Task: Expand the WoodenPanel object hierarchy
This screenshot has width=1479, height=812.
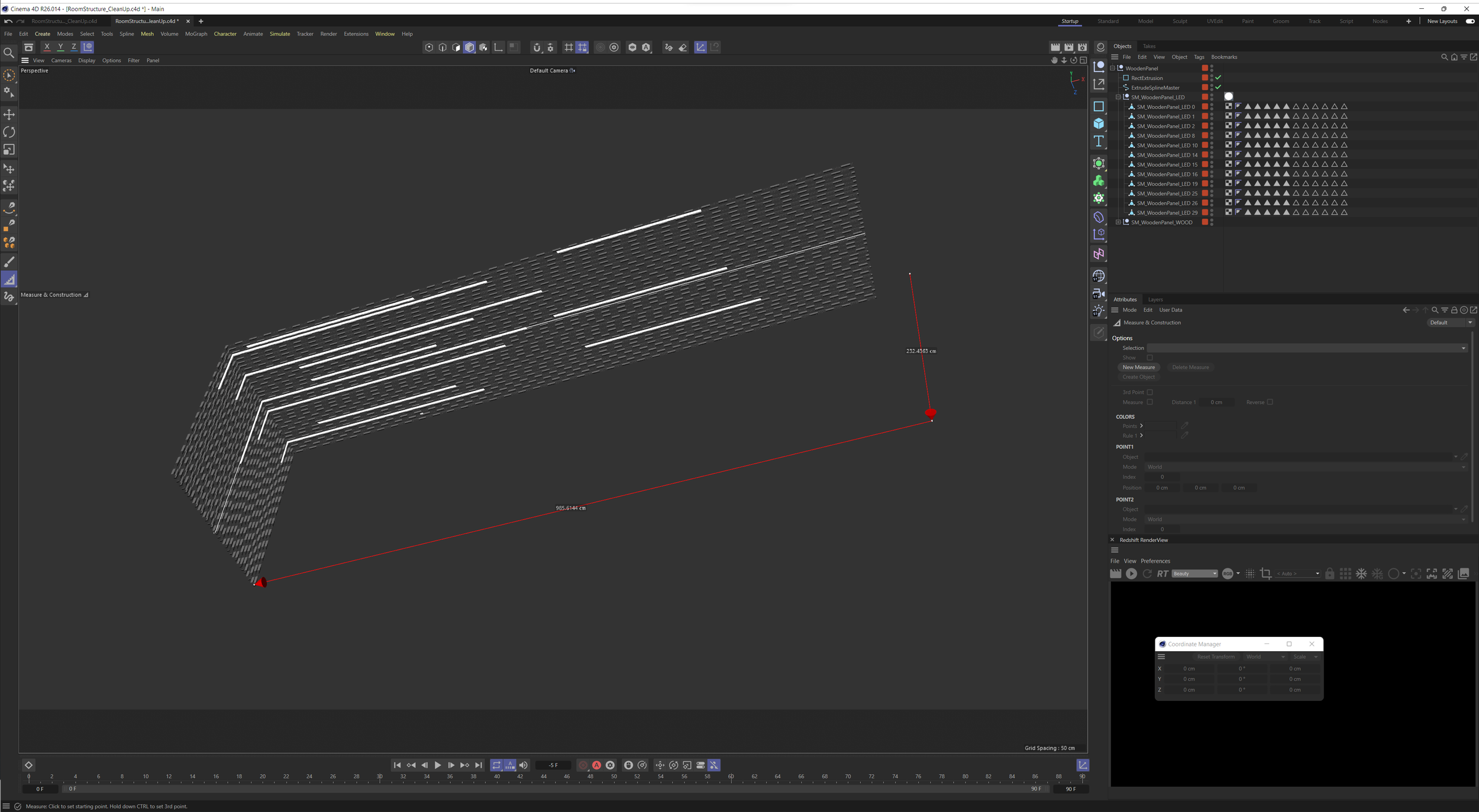Action: point(1113,67)
